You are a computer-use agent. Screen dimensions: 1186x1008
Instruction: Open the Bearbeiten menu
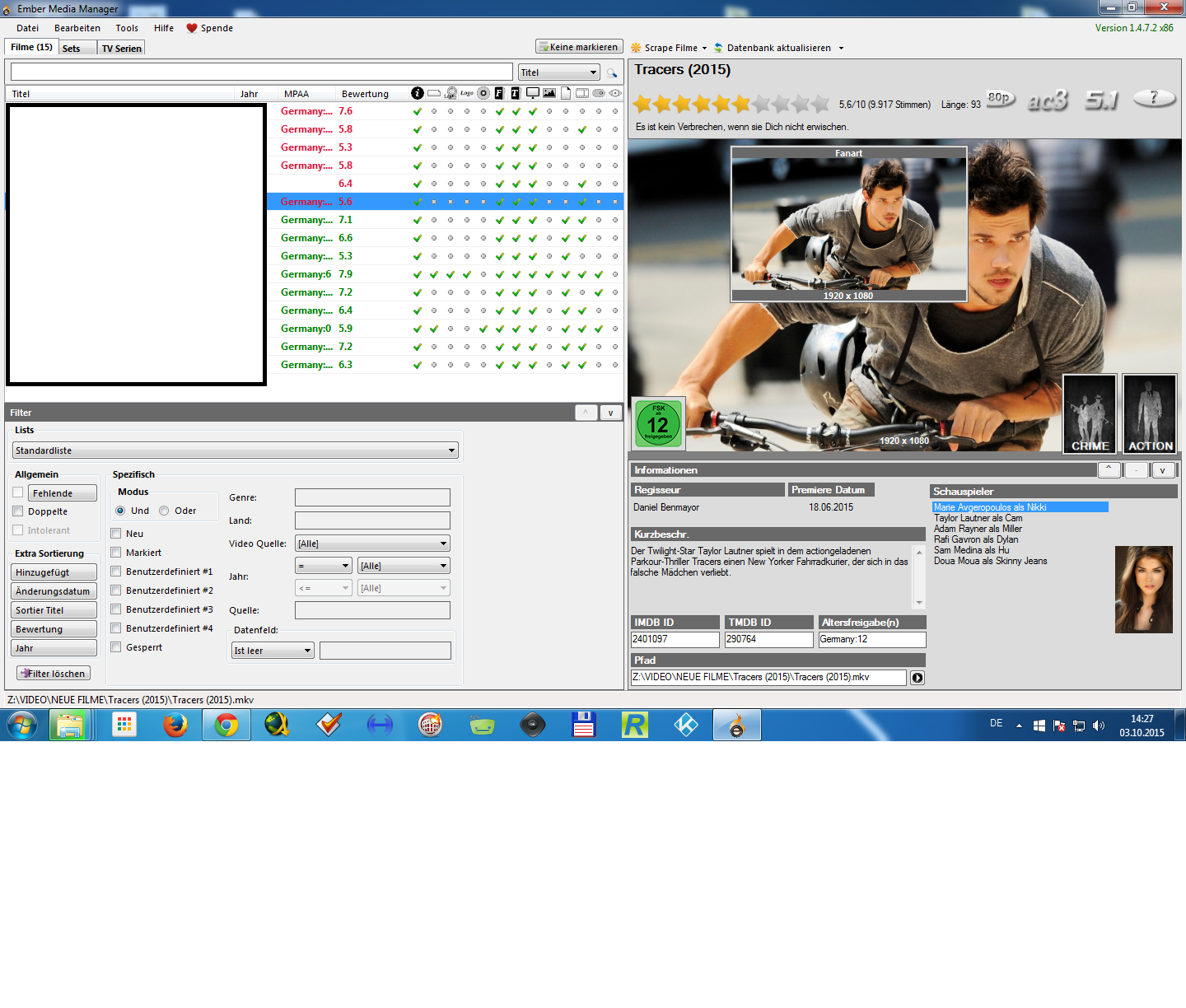point(77,28)
